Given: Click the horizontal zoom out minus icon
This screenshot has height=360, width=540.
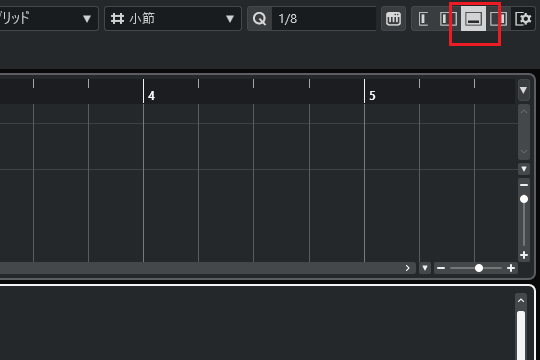Looking at the screenshot, I should 441,268.
